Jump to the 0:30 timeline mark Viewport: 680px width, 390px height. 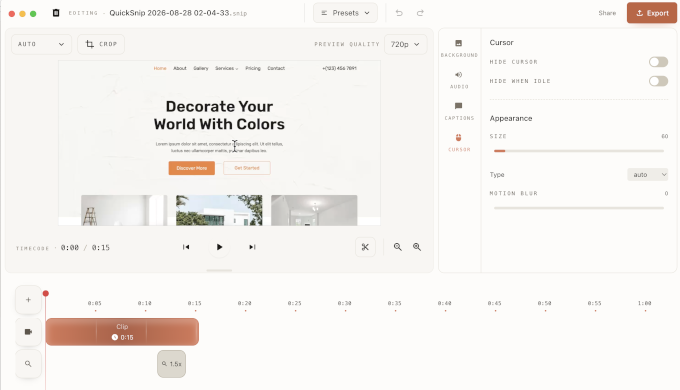345,303
